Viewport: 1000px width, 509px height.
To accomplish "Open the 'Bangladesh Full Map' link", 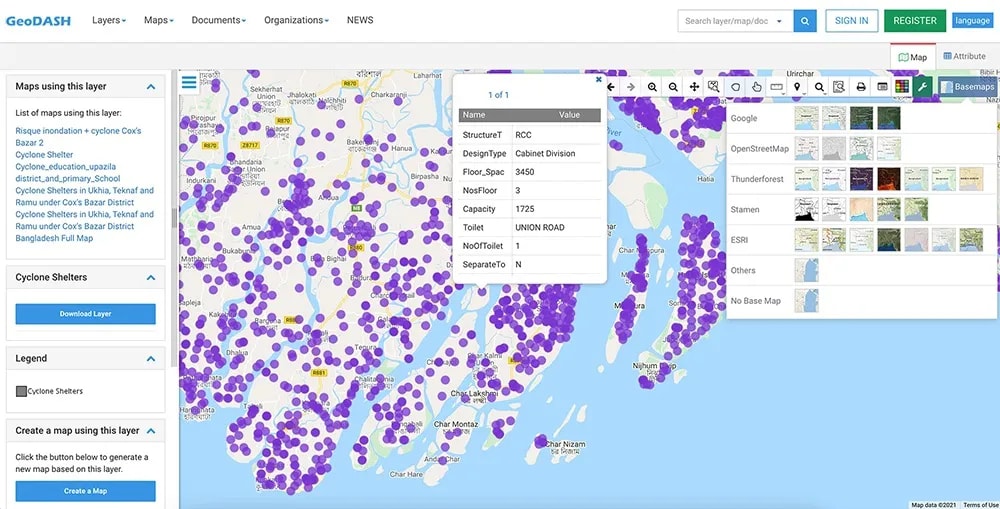I will (54, 238).
